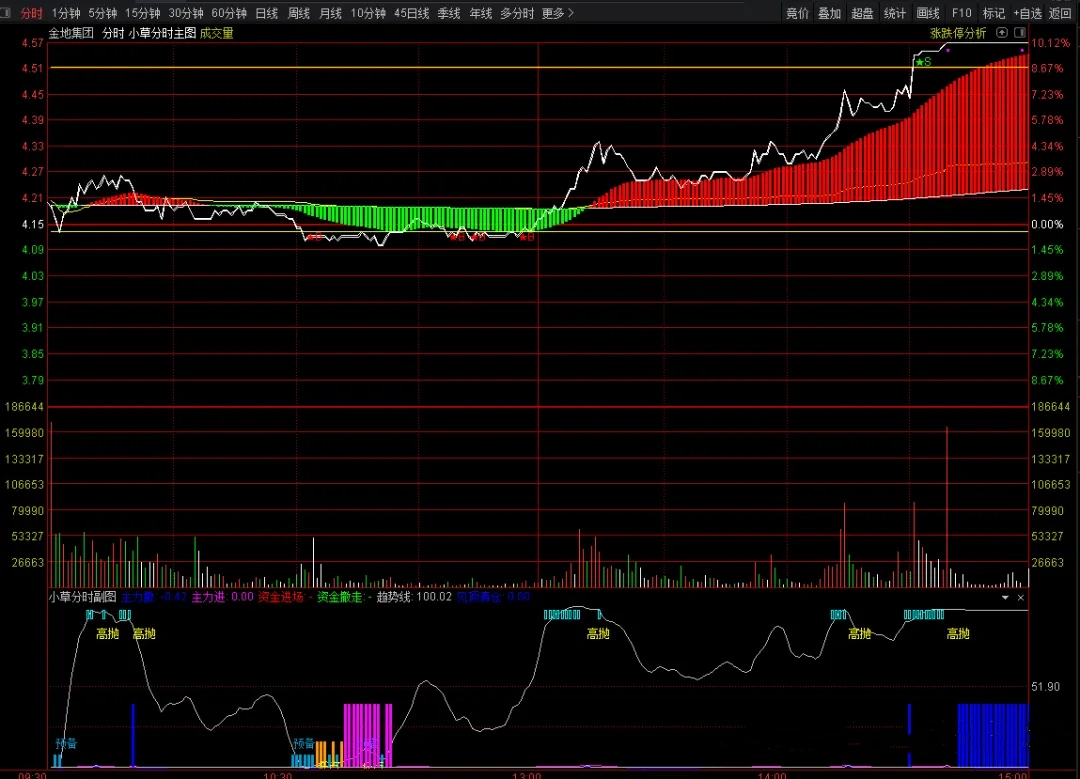Add stock via +自选 button
The width and height of the screenshot is (1080, 779).
(1027, 13)
